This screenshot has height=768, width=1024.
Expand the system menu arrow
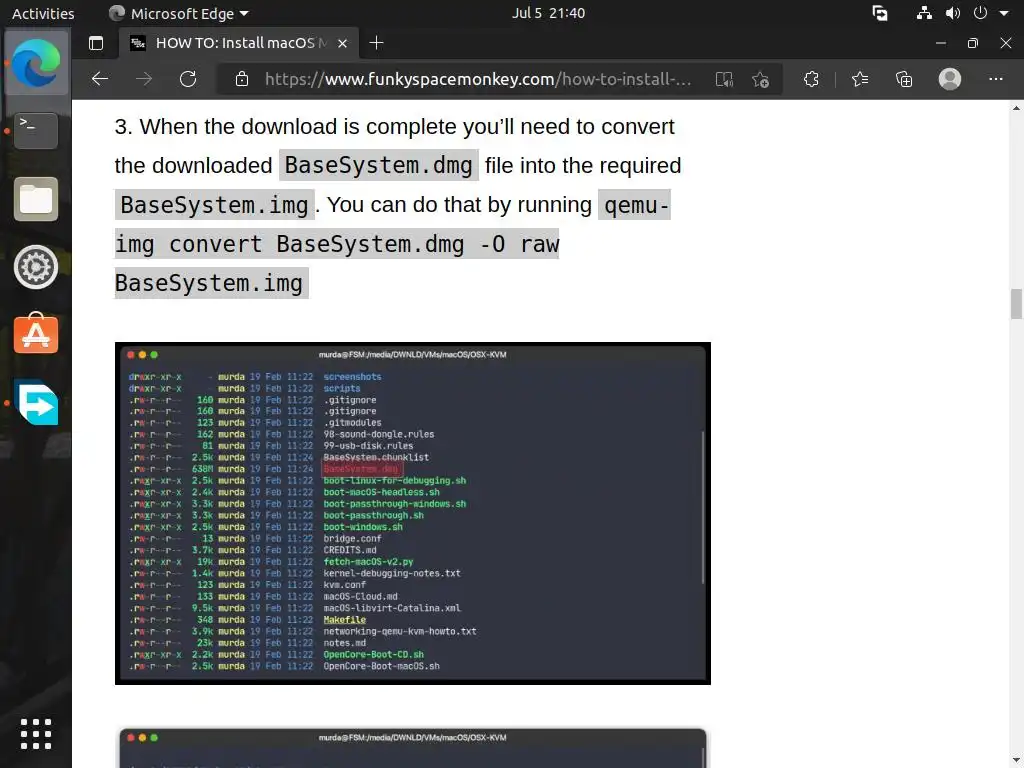1004,13
